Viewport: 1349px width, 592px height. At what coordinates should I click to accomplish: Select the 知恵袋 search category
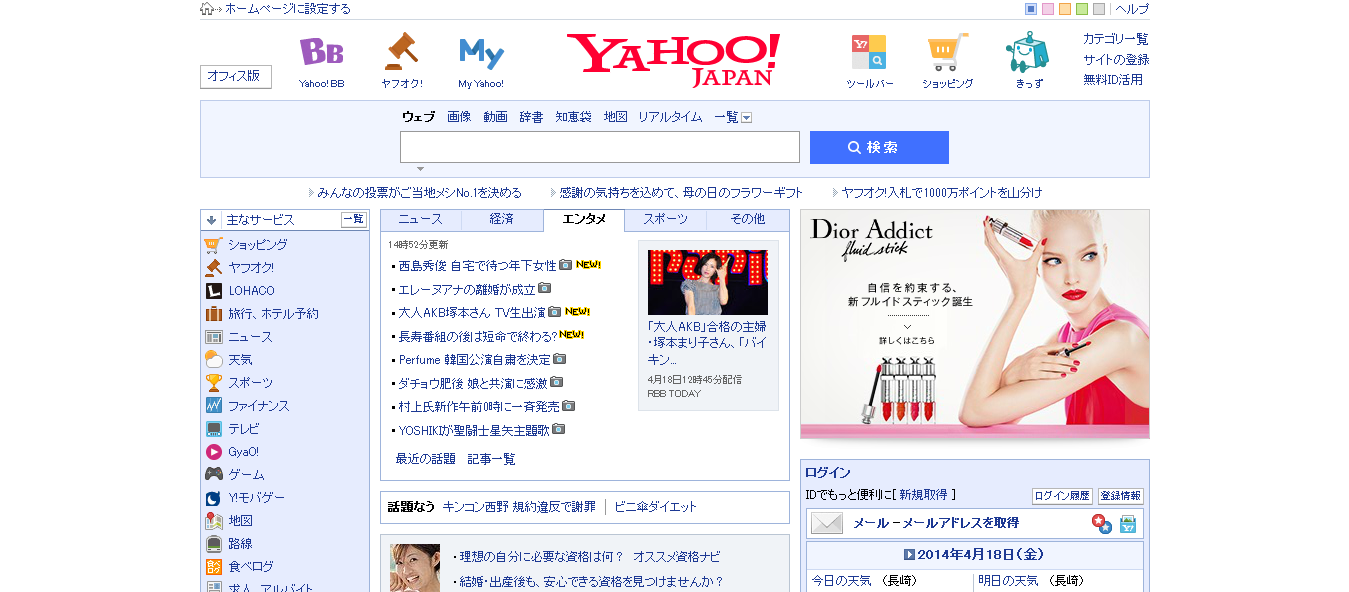(x=573, y=117)
